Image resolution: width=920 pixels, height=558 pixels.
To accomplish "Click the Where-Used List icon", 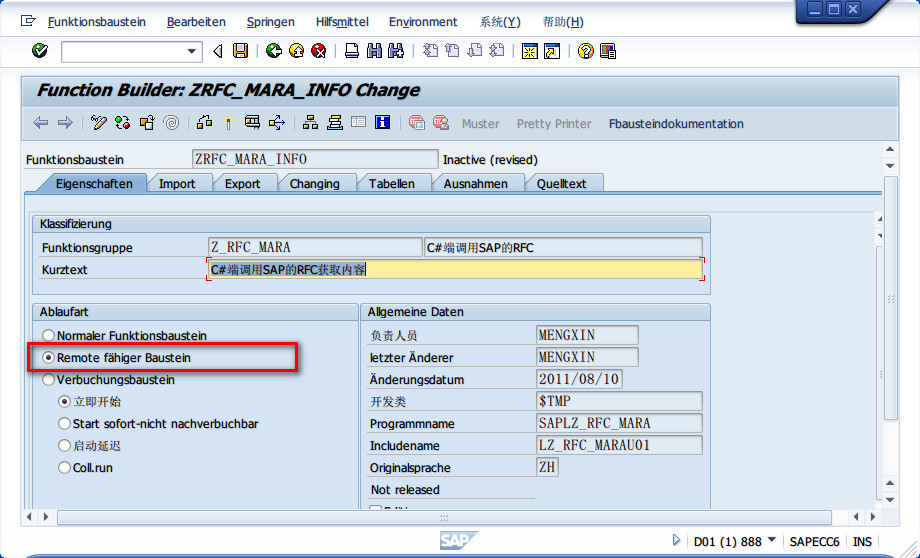I will click(x=277, y=123).
